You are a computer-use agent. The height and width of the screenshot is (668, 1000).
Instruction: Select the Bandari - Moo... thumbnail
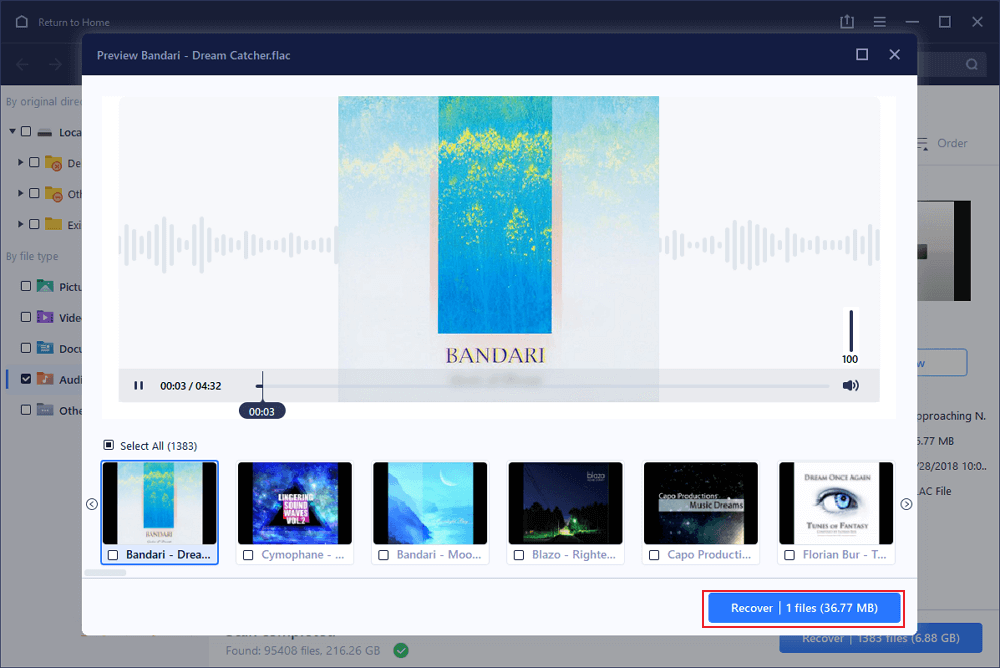(430, 503)
